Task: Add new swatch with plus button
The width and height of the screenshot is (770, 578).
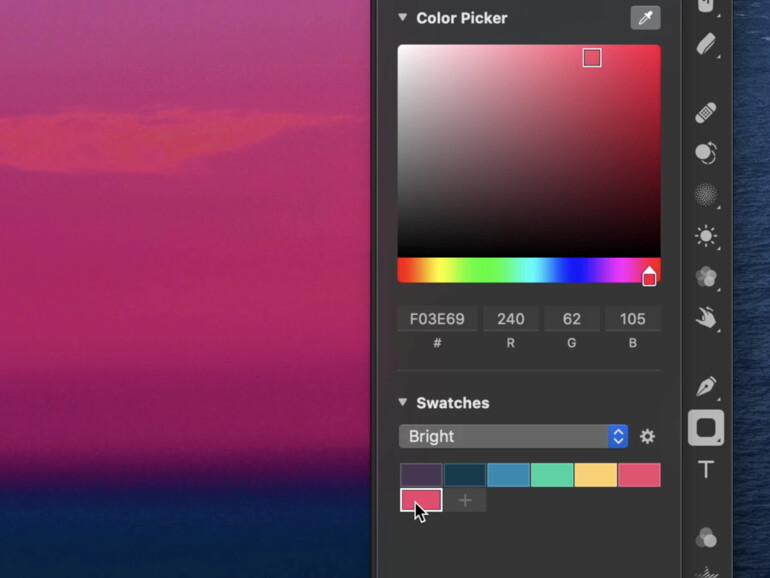Action: click(465, 500)
